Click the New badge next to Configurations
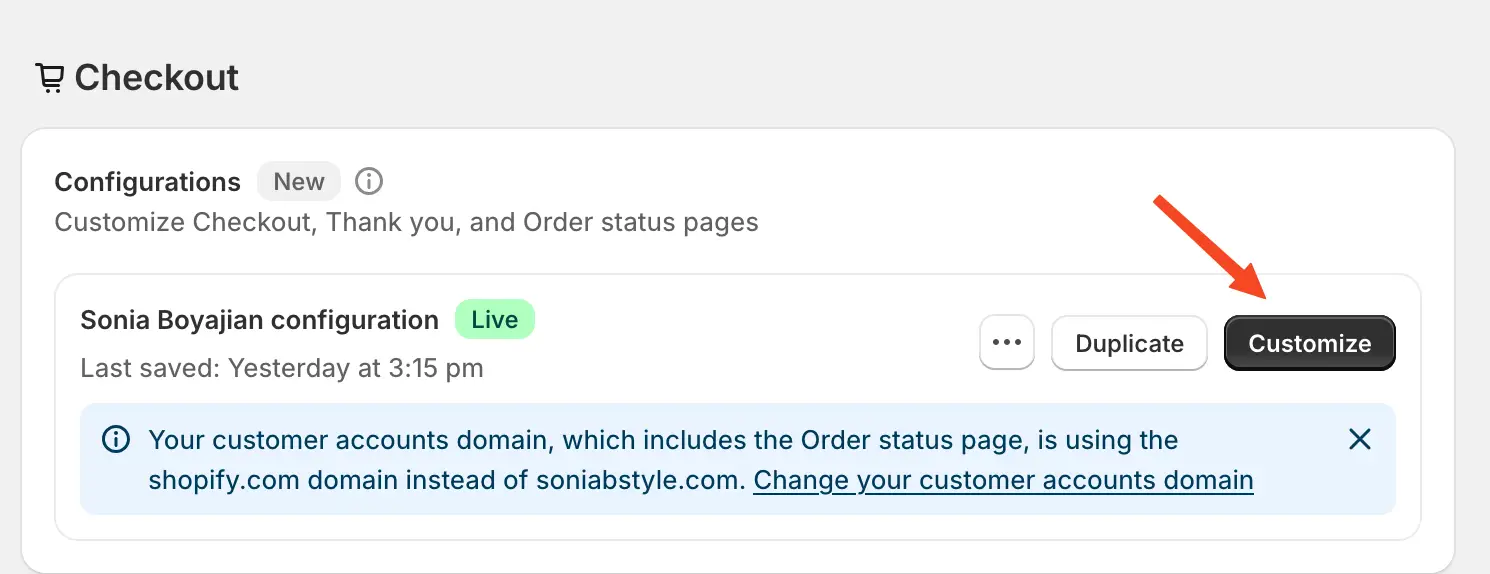This screenshot has height=574, width=1490. pos(298,182)
